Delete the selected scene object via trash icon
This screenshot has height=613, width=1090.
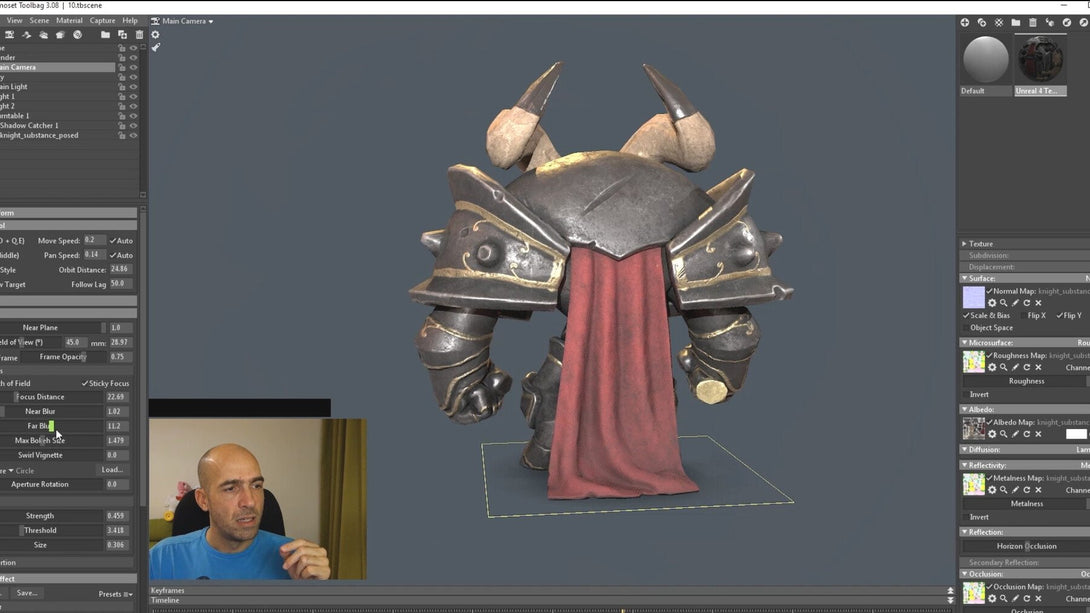(x=139, y=35)
